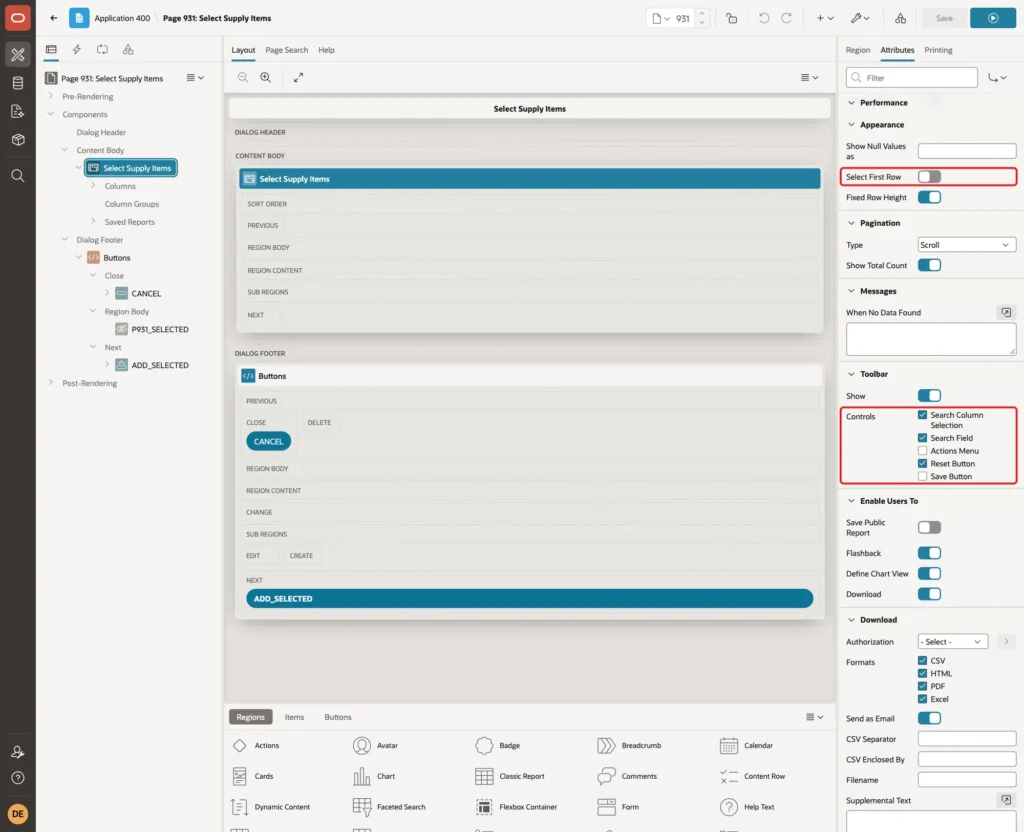Toggle the Flashback switch
This screenshot has height=832, width=1024.
pyautogui.click(x=929, y=553)
